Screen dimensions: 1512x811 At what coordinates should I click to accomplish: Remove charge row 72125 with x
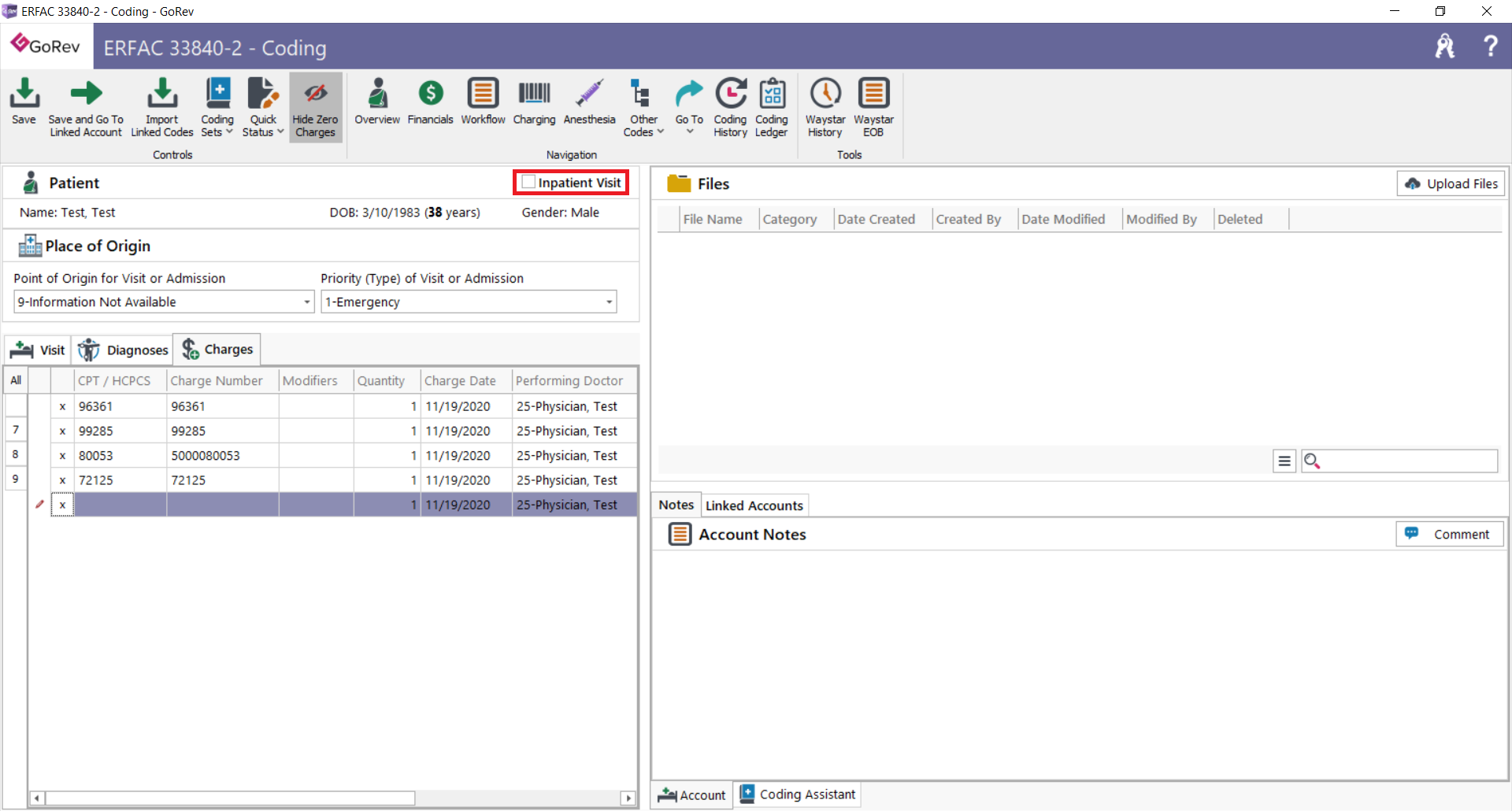[x=62, y=480]
